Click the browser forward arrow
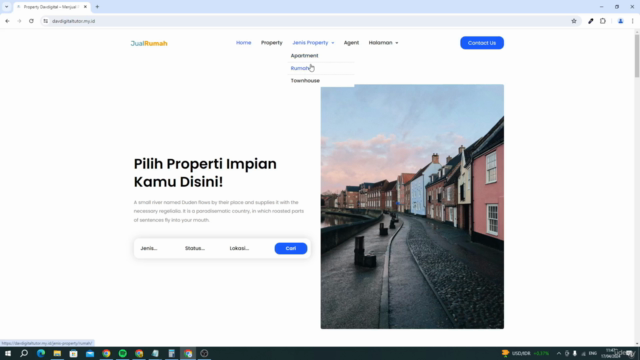The image size is (640, 360). 19,21
